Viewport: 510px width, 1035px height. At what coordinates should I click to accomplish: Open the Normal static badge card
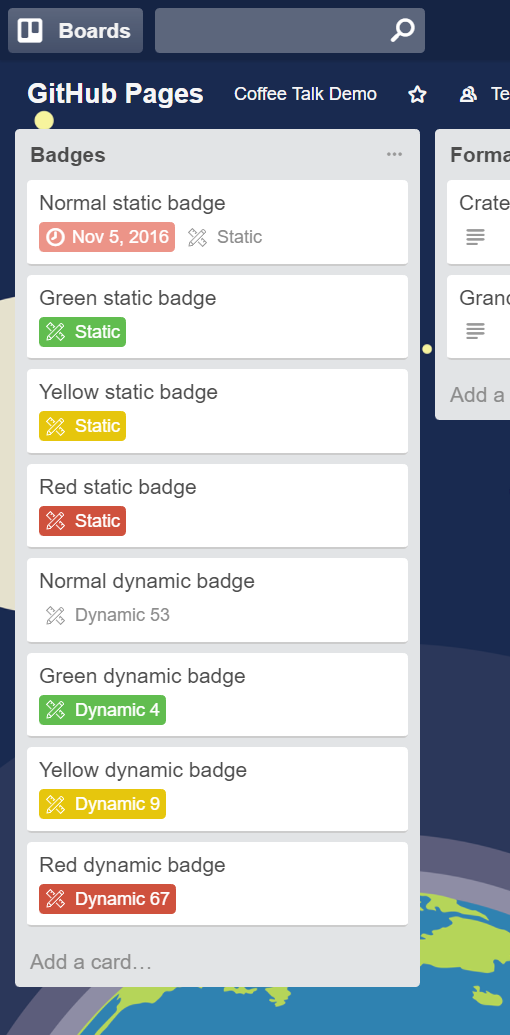coord(217,222)
